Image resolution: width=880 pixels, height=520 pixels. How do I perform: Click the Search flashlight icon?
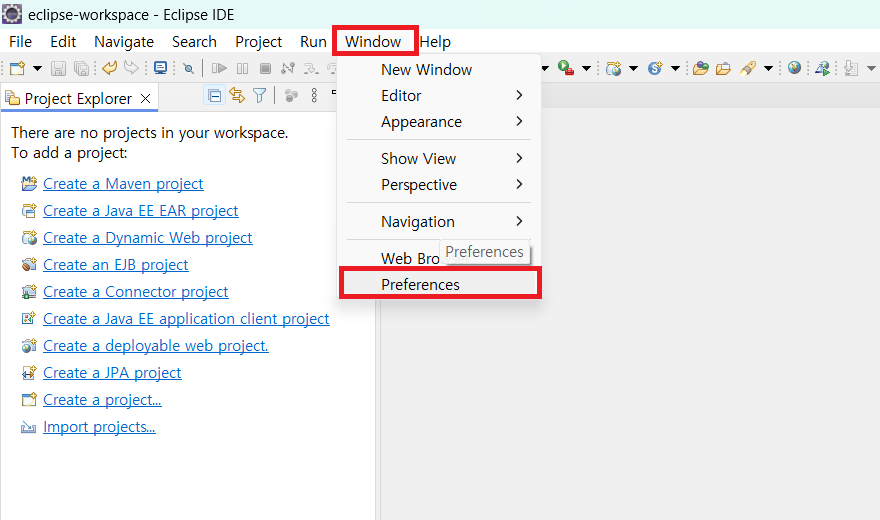click(x=748, y=68)
